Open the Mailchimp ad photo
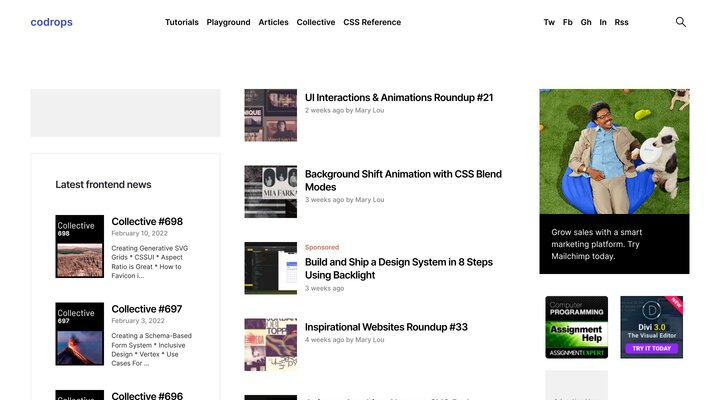Viewport: 720px width, 400px height. (x=614, y=152)
